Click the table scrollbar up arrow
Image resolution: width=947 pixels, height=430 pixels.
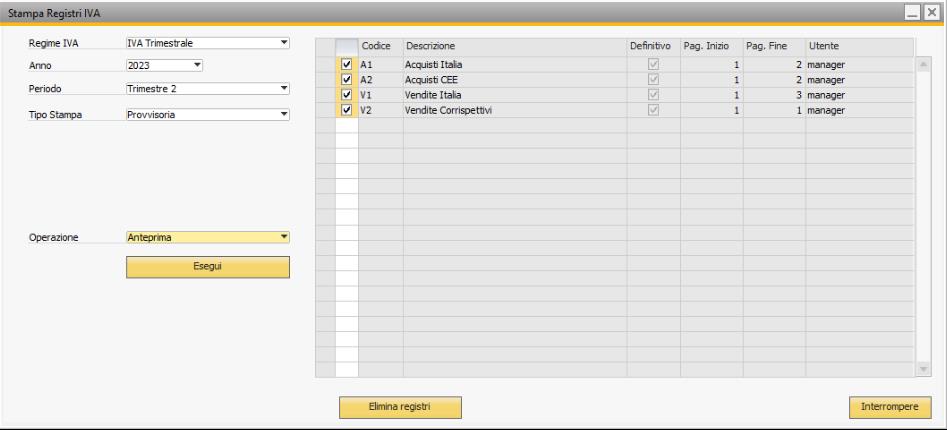[x=923, y=65]
